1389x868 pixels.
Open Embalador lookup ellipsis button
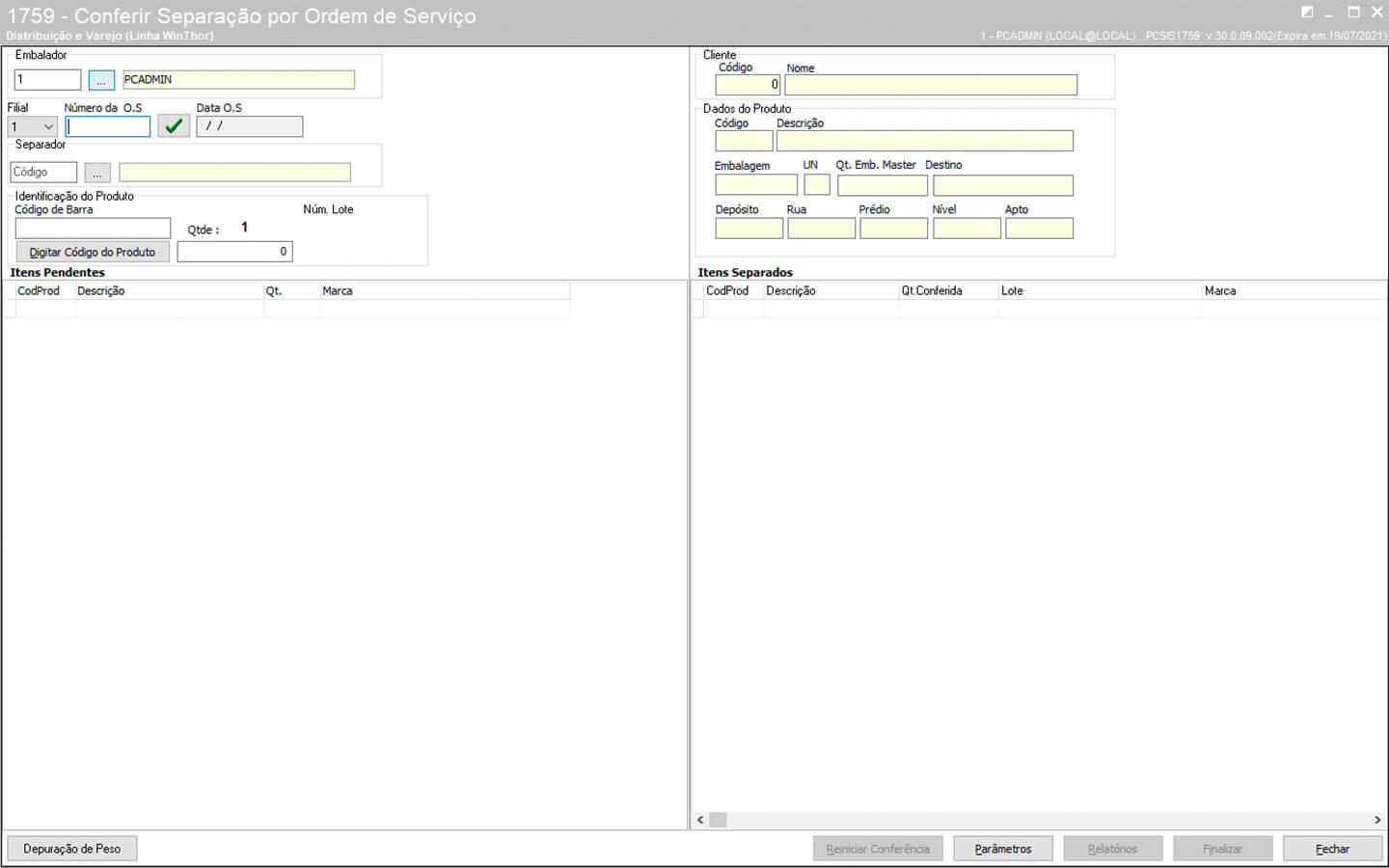(101, 80)
